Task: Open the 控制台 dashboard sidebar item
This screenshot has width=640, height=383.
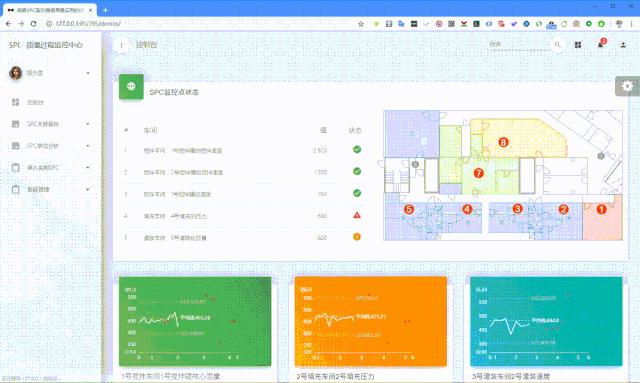Action: 51,102
